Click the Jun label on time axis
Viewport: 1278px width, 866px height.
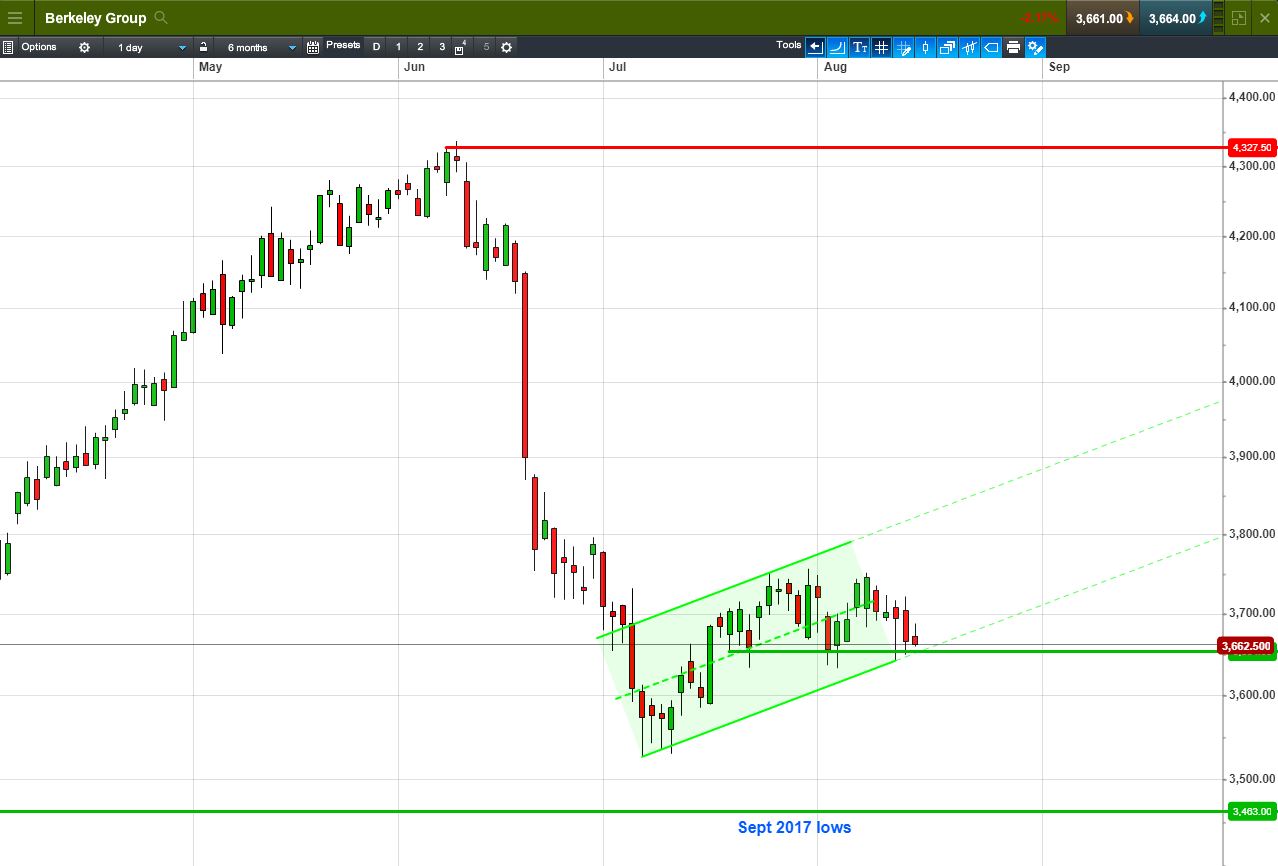[x=414, y=67]
